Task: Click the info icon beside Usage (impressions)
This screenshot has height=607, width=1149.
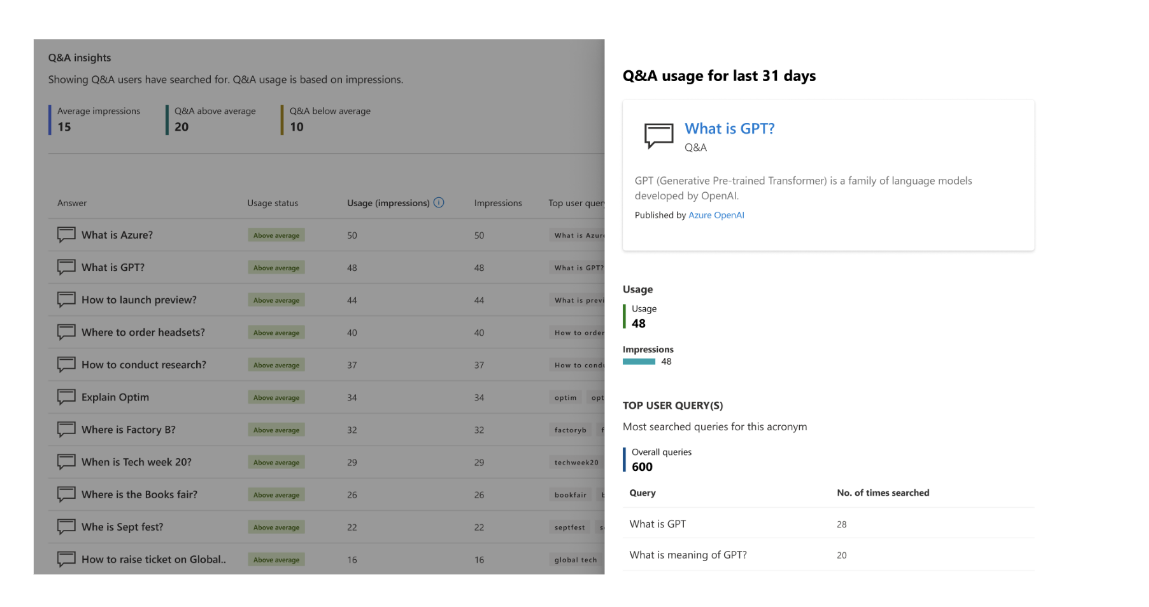Action: (439, 203)
